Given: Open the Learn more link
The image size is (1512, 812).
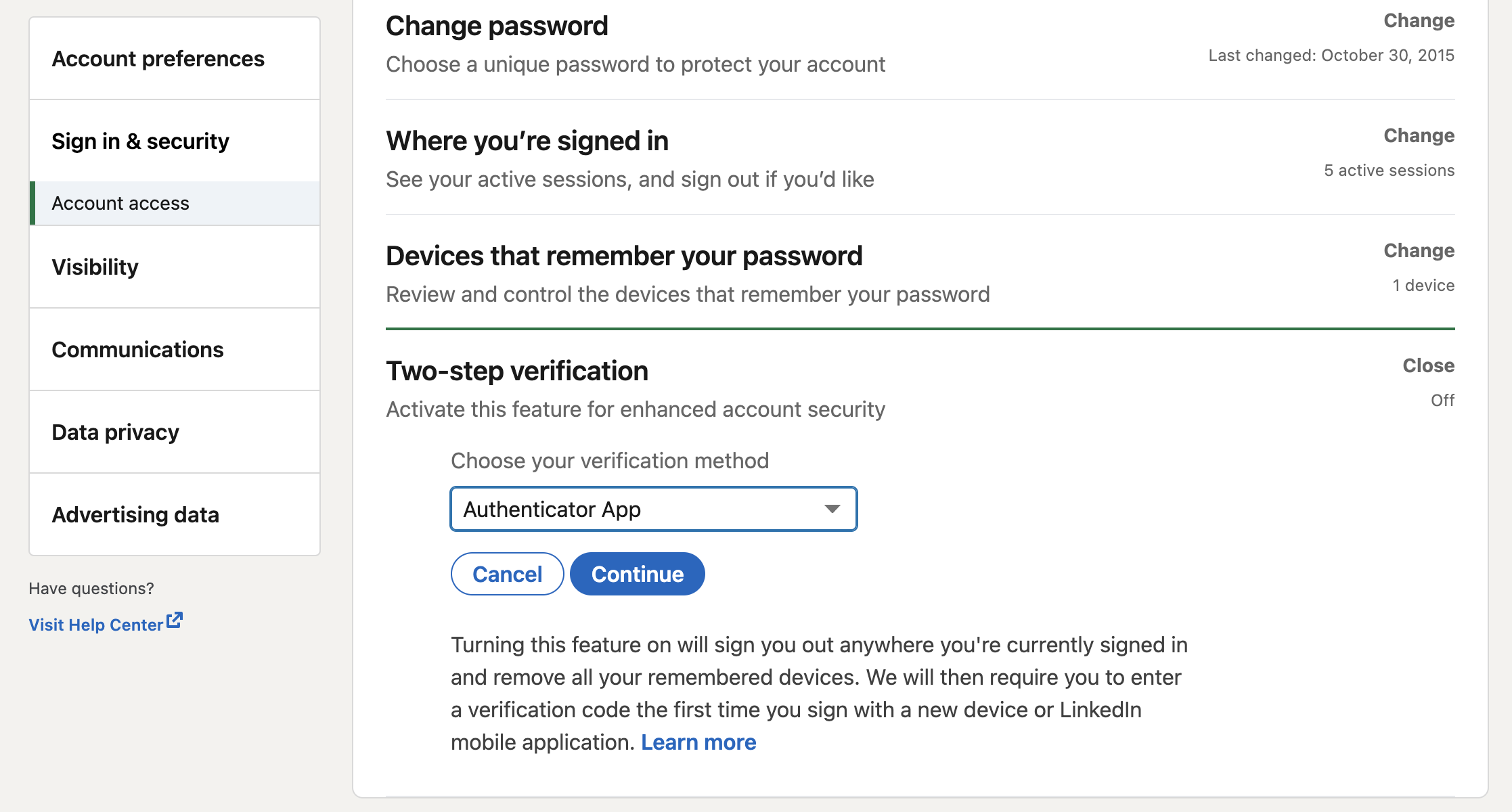Looking at the screenshot, I should 698,742.
